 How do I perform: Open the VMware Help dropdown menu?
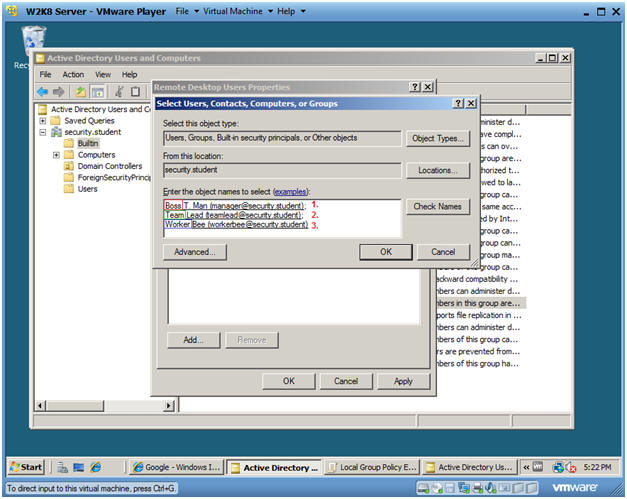coord(291,11)
